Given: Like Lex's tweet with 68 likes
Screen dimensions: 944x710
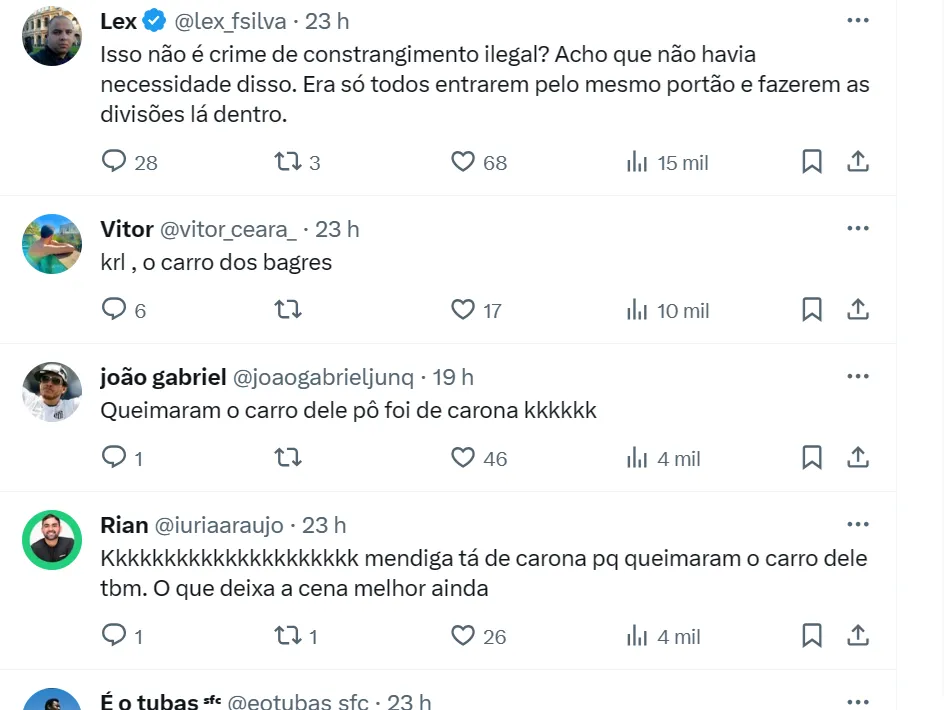Looking at the screenshot, I should (x=462, y=161).
